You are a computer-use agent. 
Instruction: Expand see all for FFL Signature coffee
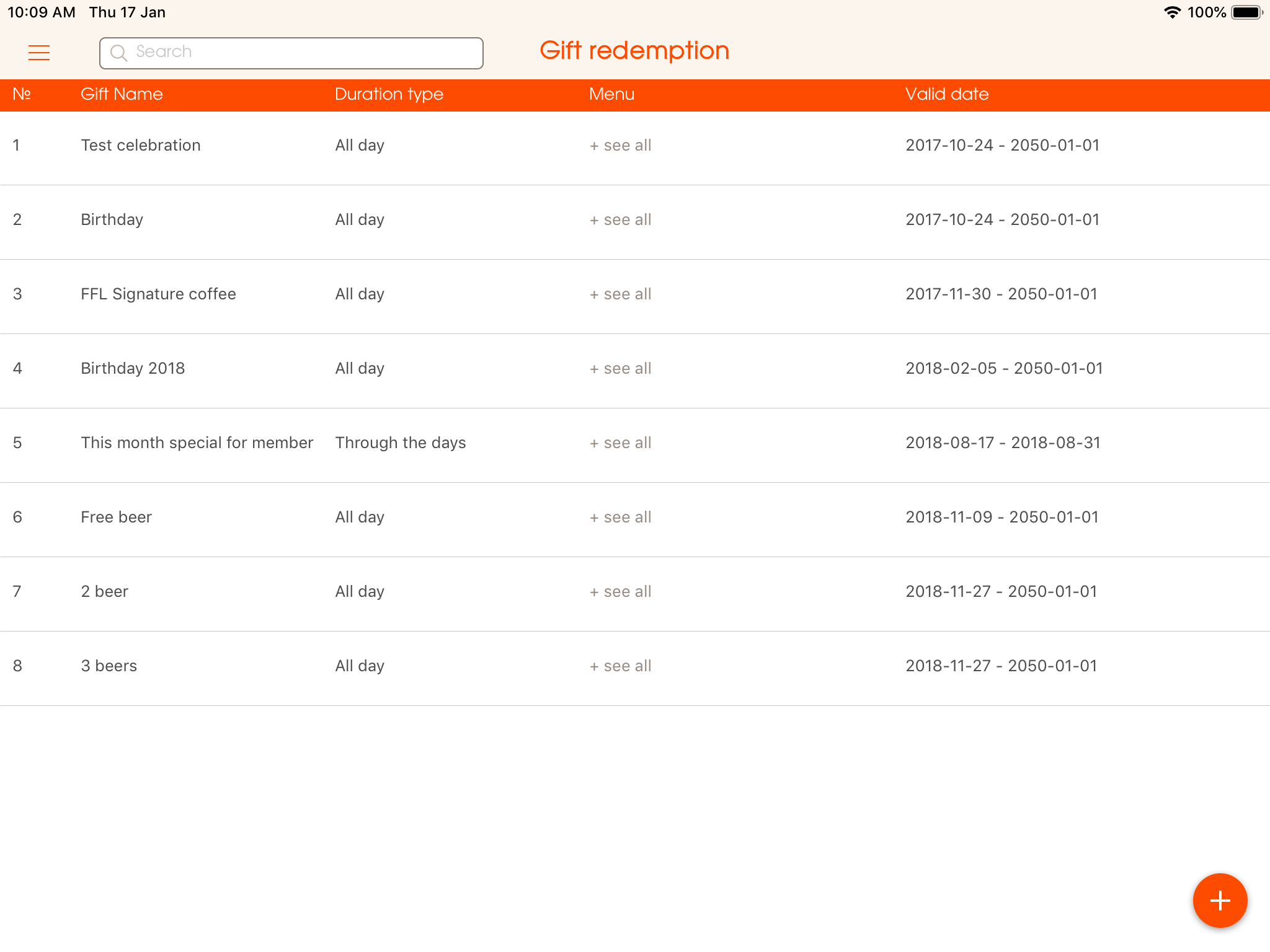(x=620, y=294)
